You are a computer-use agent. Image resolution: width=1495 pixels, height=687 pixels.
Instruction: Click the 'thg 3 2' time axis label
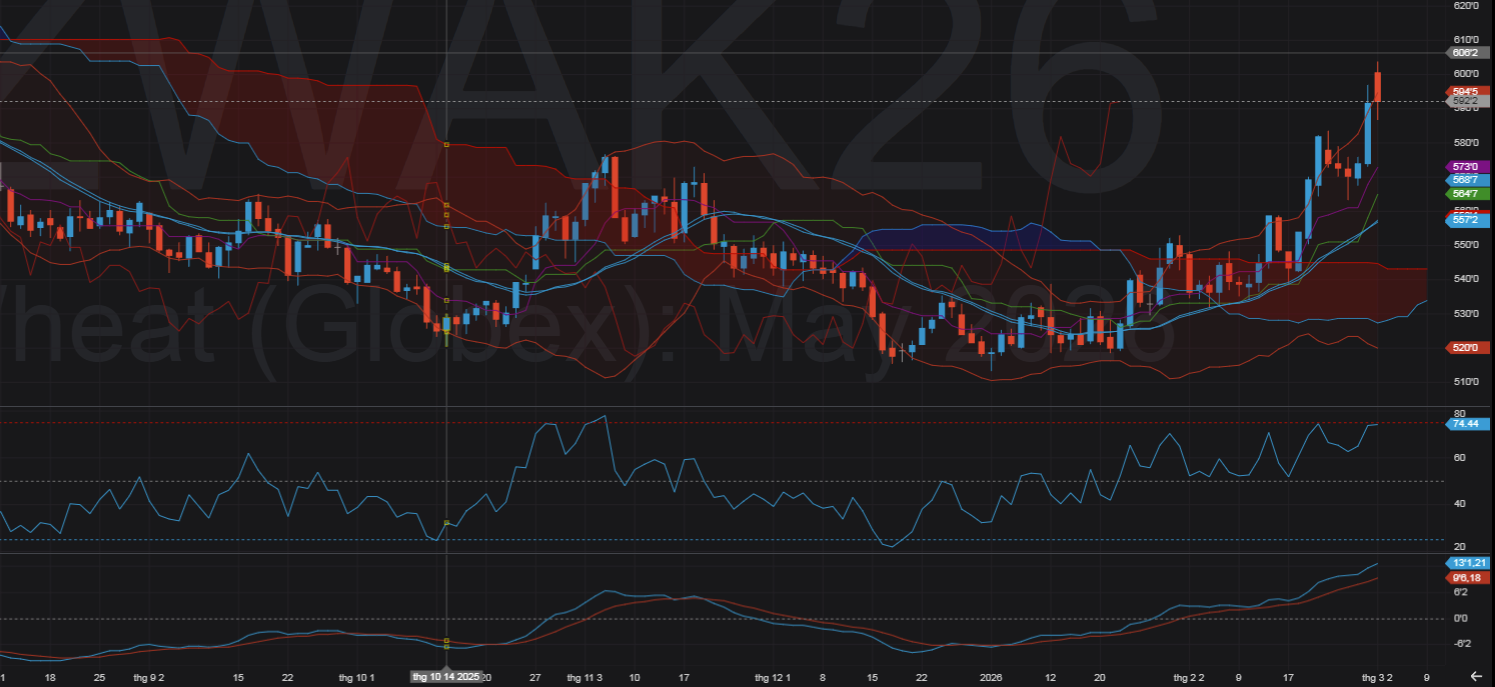1377,677
